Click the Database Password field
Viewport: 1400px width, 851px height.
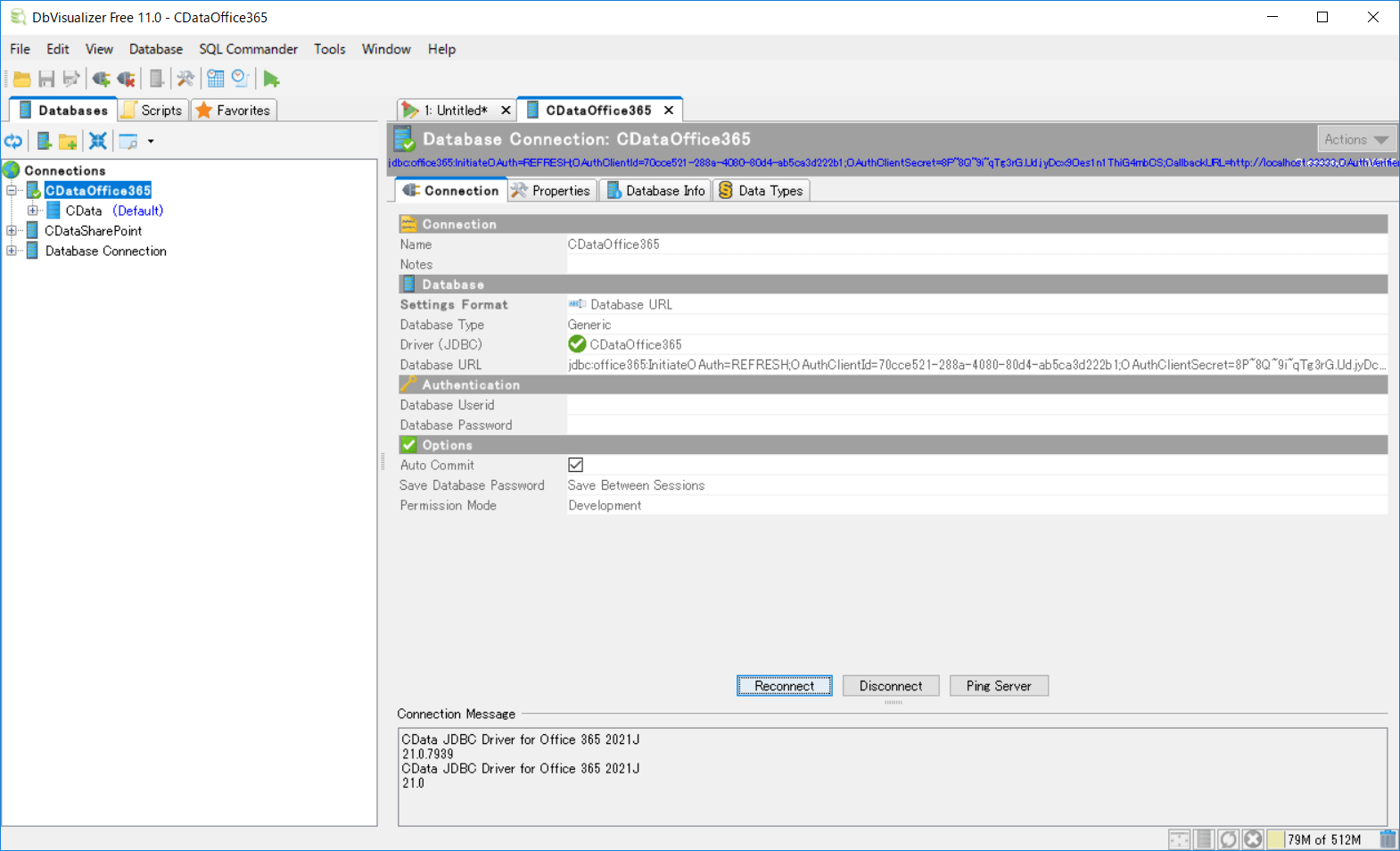(x=977, y=425)
